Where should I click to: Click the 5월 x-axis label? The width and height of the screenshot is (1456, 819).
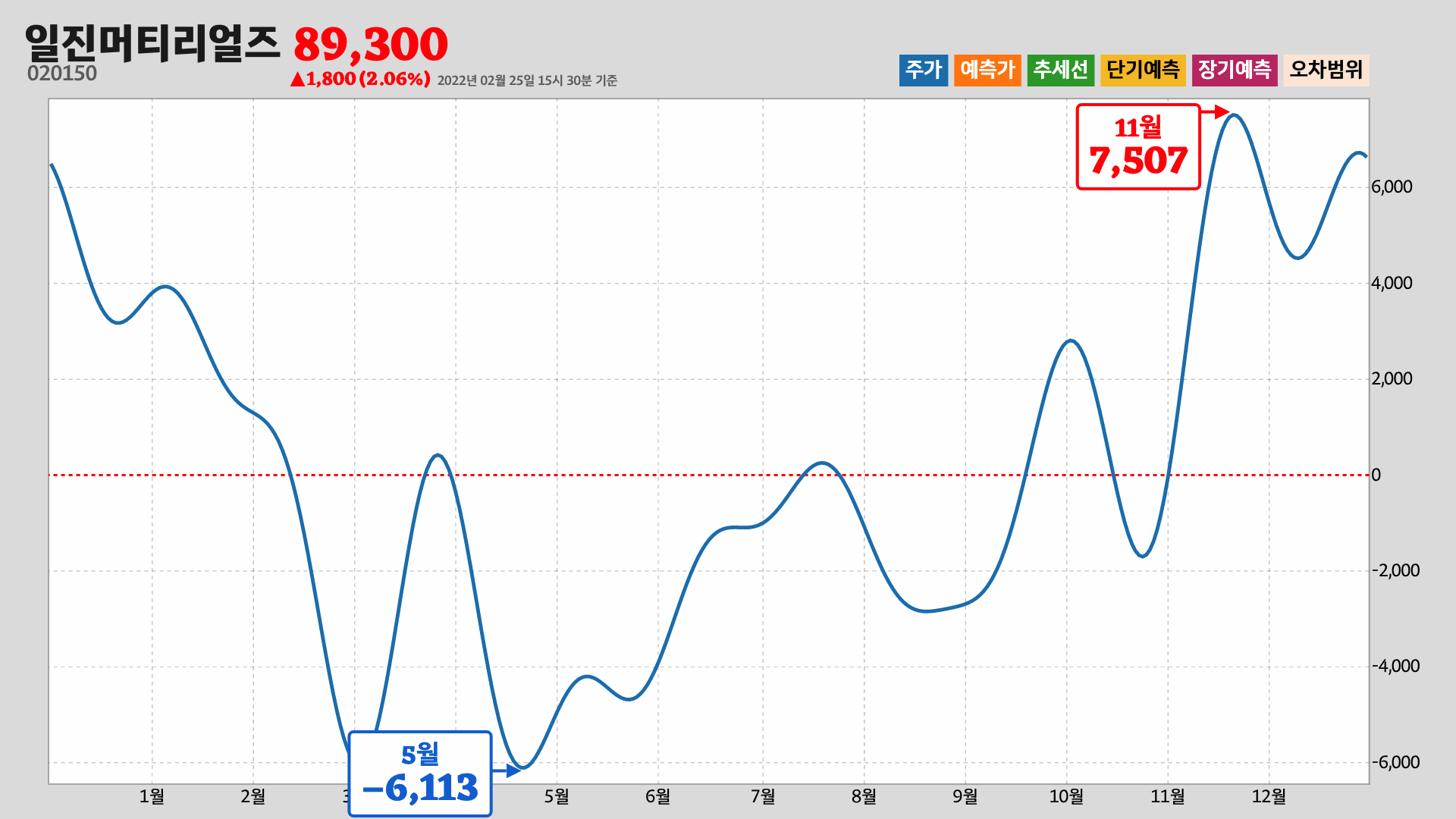(557, 796)
